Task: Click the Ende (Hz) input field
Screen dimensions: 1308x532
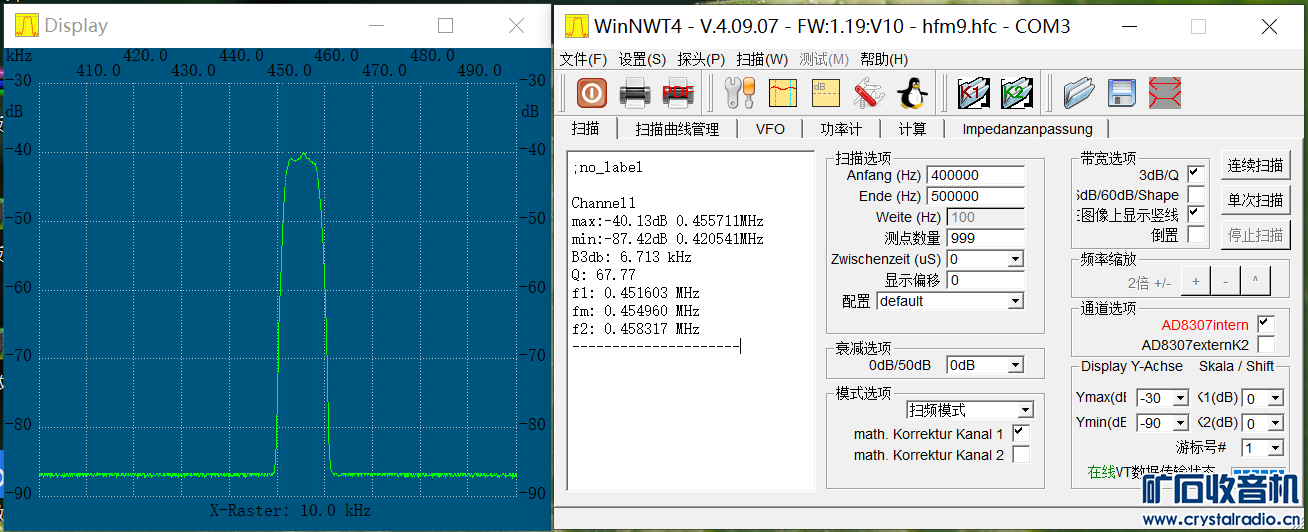Action: click(x=976, y=196)
